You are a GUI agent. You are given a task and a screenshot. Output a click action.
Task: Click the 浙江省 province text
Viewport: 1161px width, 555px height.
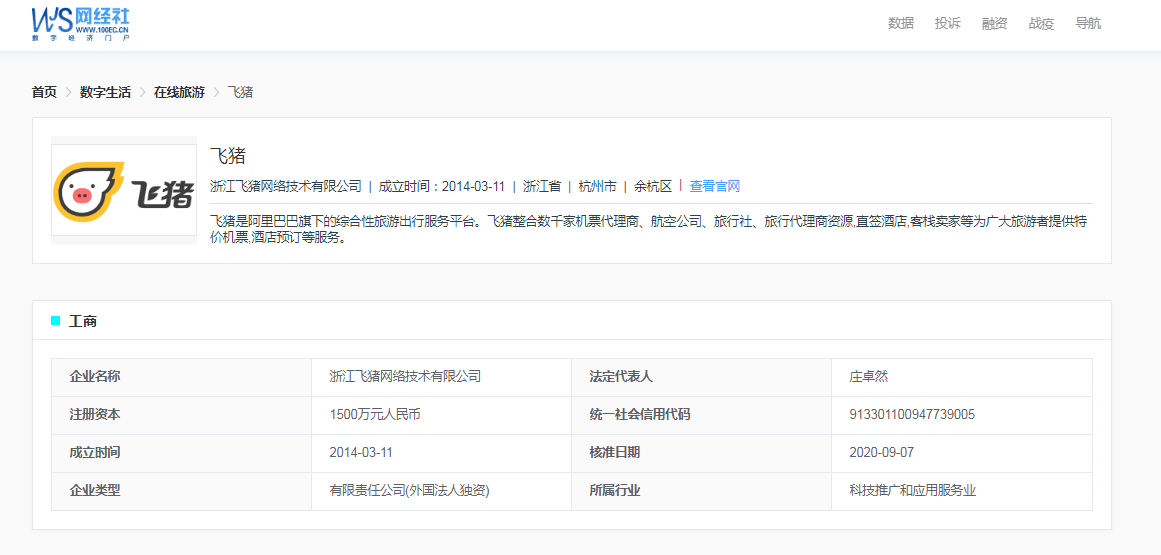coord(542,186)
